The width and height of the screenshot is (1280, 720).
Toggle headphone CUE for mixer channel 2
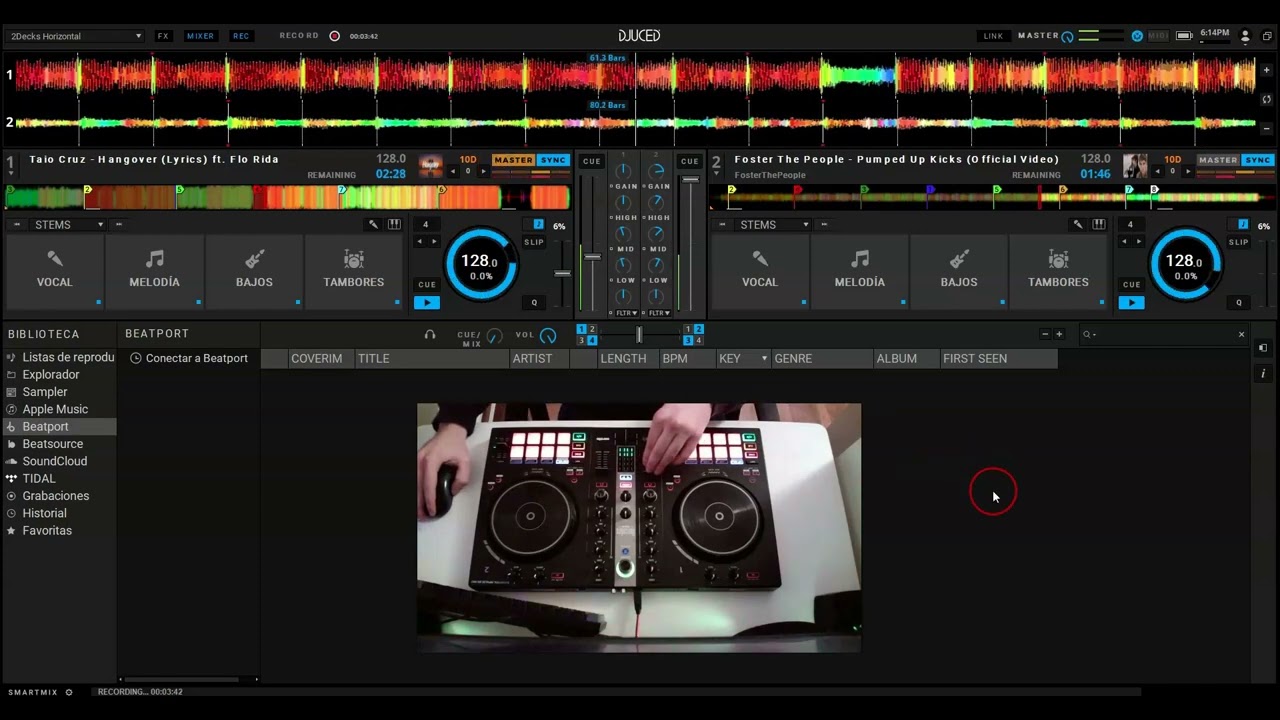(690, 161)
